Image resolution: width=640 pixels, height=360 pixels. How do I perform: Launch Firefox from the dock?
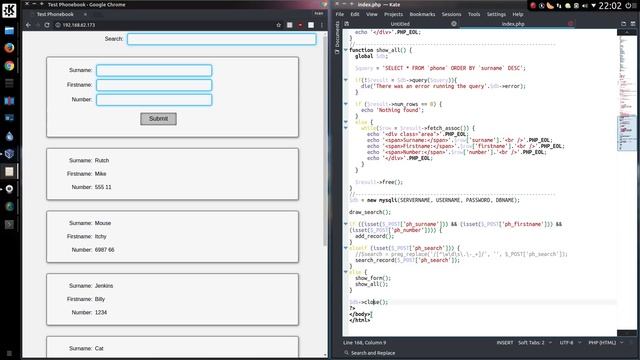point(9,48)
